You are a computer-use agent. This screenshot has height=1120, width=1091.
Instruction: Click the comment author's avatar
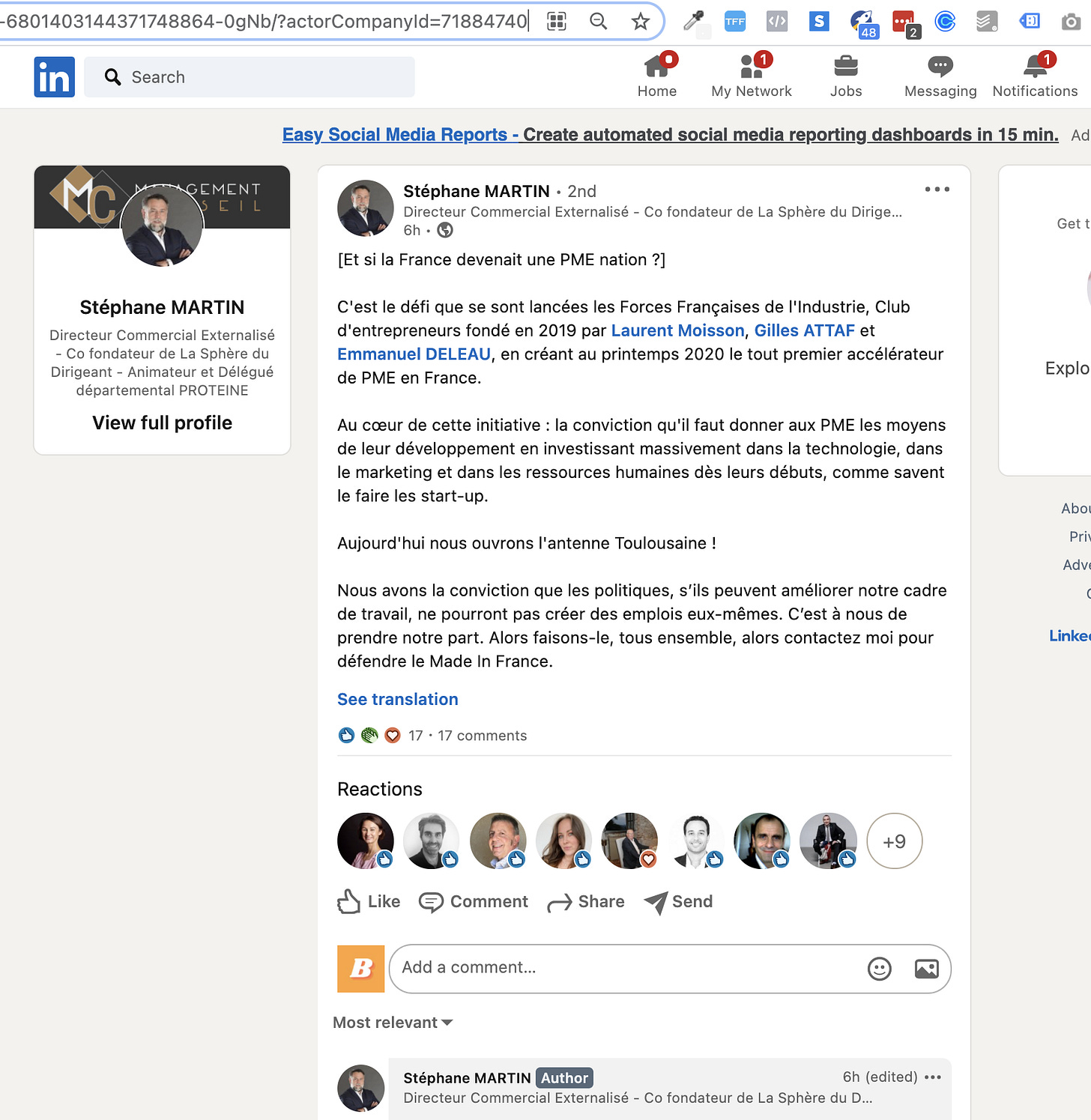click(360, 1088)
